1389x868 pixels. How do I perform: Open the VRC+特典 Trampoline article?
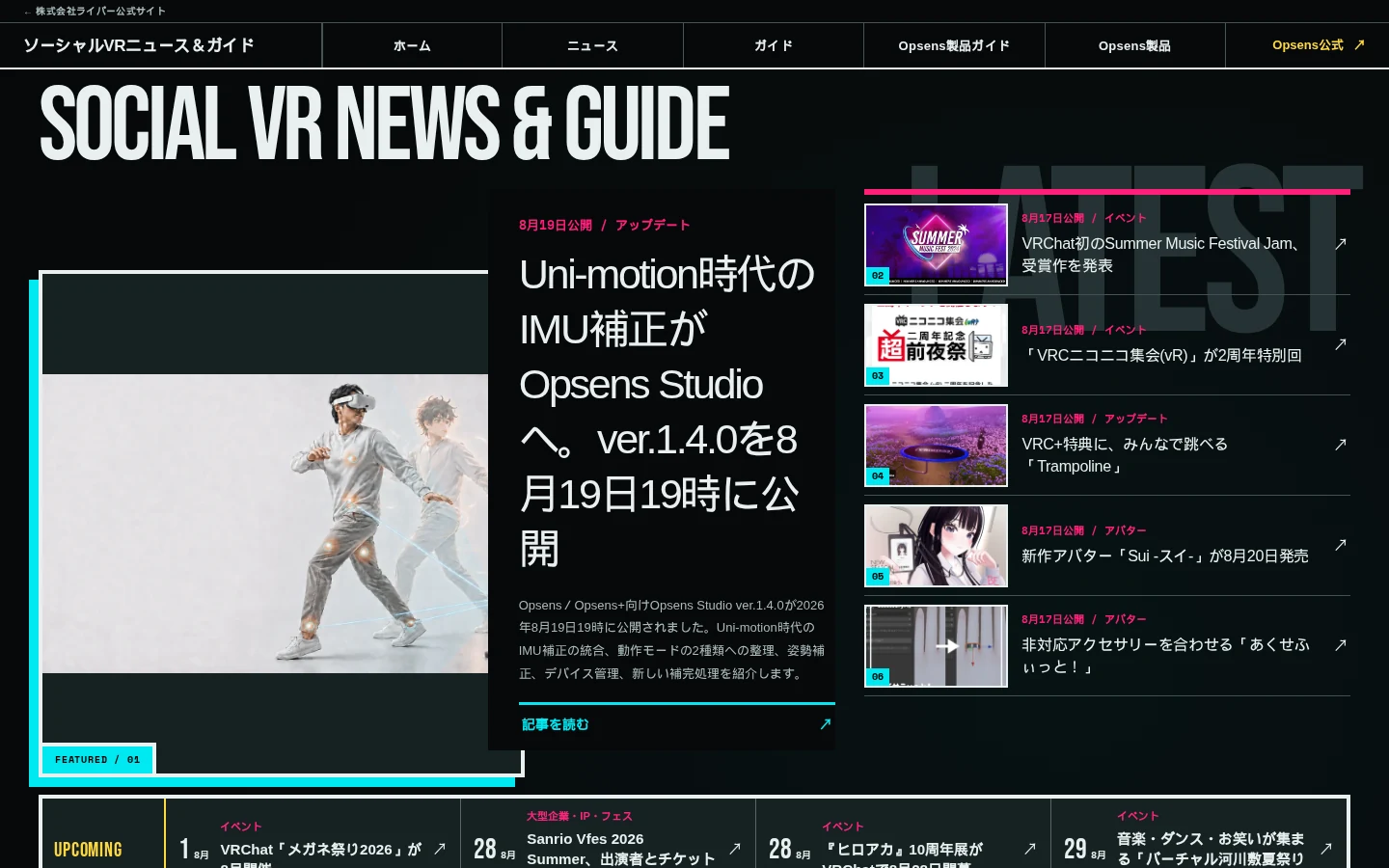point(1125,455)
